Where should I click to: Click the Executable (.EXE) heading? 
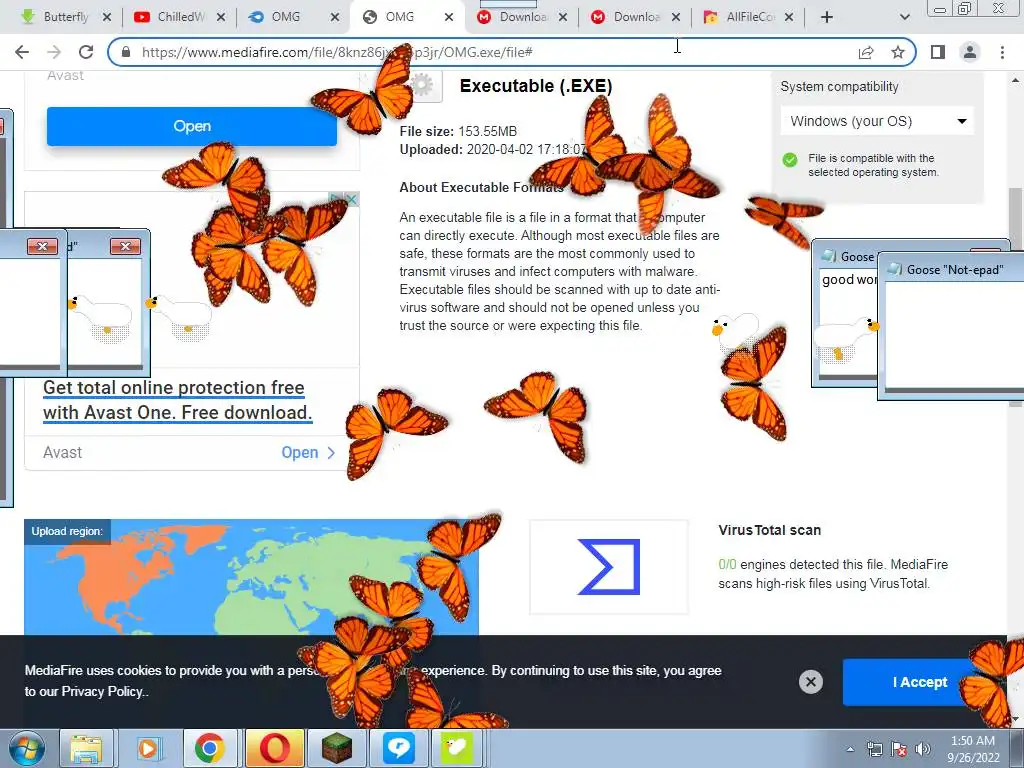(x=536, y=86)
